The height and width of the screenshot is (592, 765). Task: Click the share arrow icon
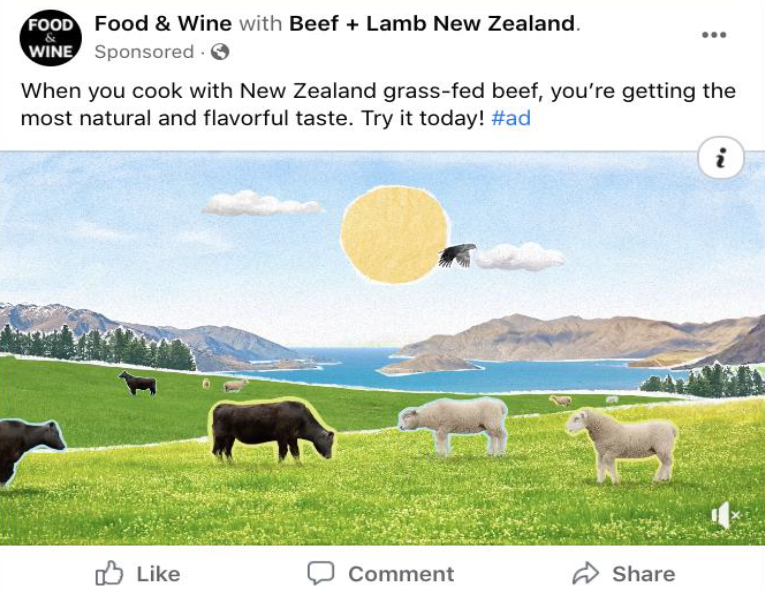pyautogui.click(x=585, y=573)
